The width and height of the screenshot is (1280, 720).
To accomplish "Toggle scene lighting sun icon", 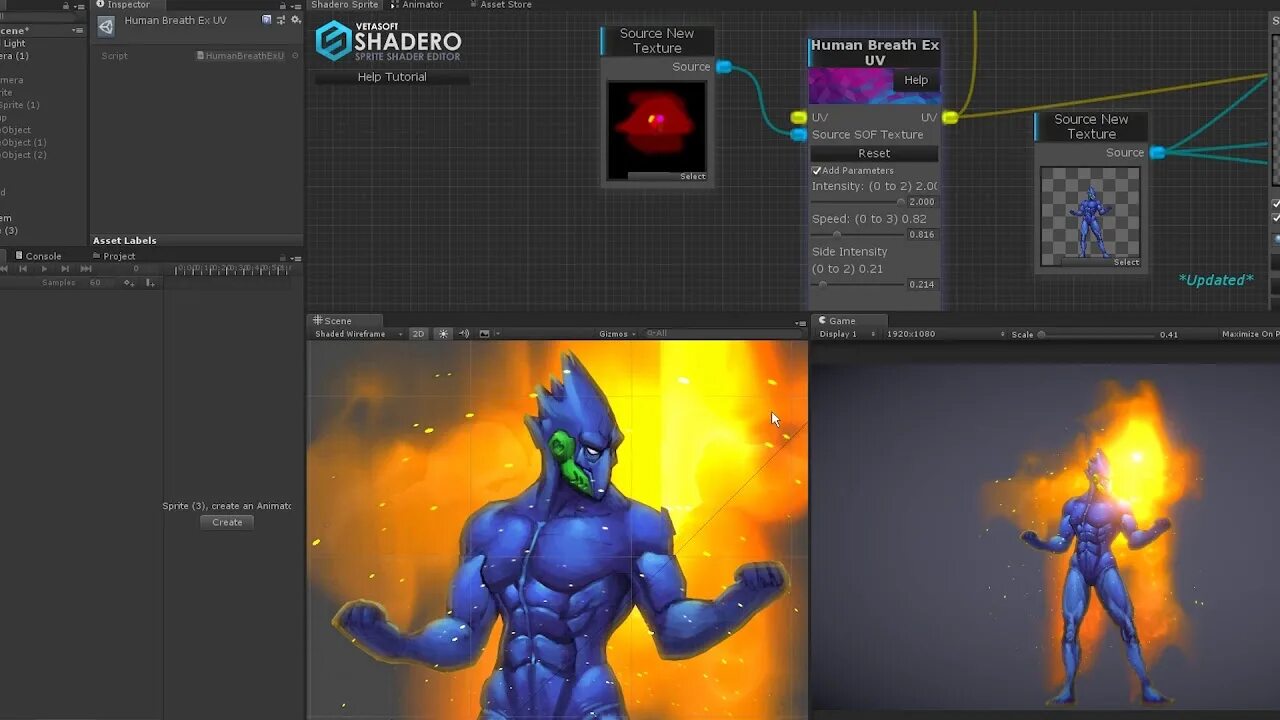I will [443, 334].
